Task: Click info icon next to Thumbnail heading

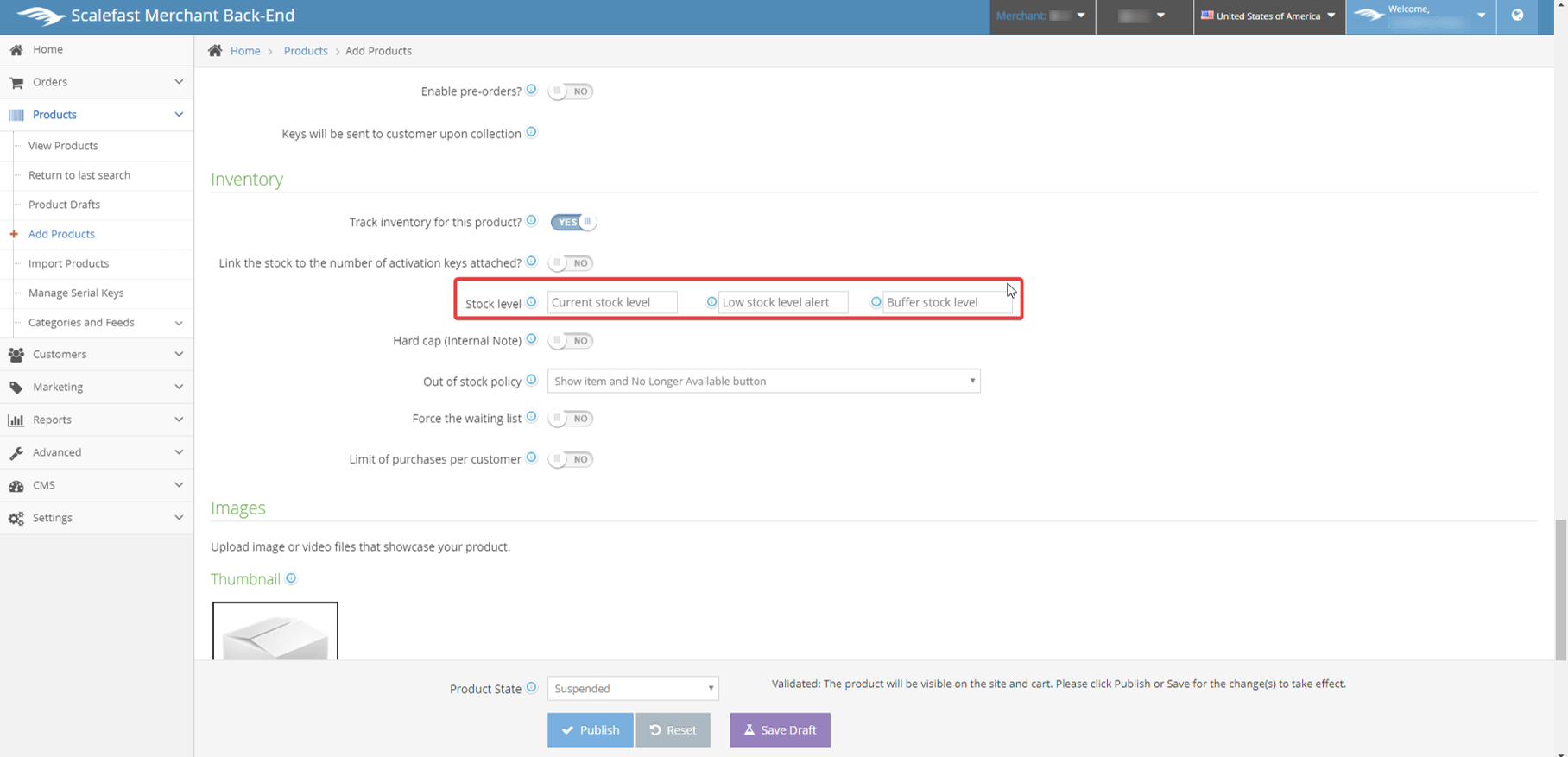Action: (x=291, y=578)
